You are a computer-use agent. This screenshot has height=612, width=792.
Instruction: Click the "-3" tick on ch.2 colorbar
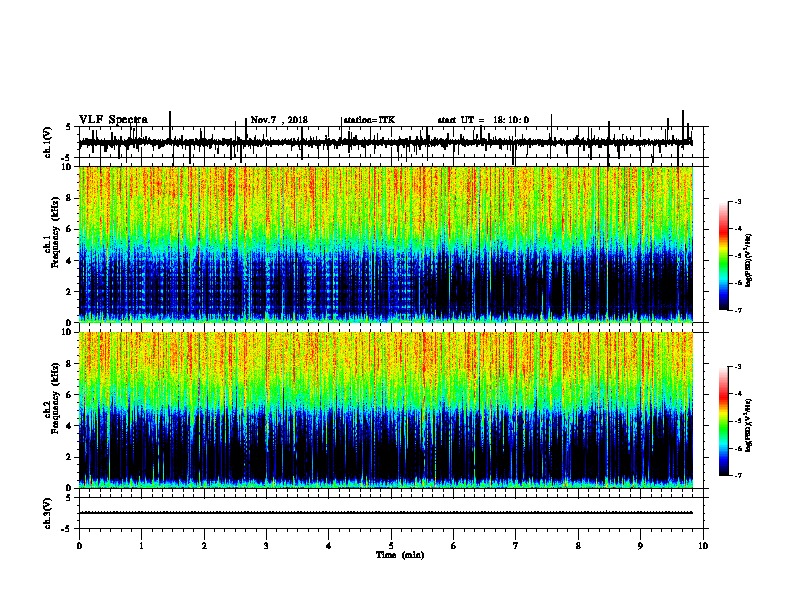738,367
